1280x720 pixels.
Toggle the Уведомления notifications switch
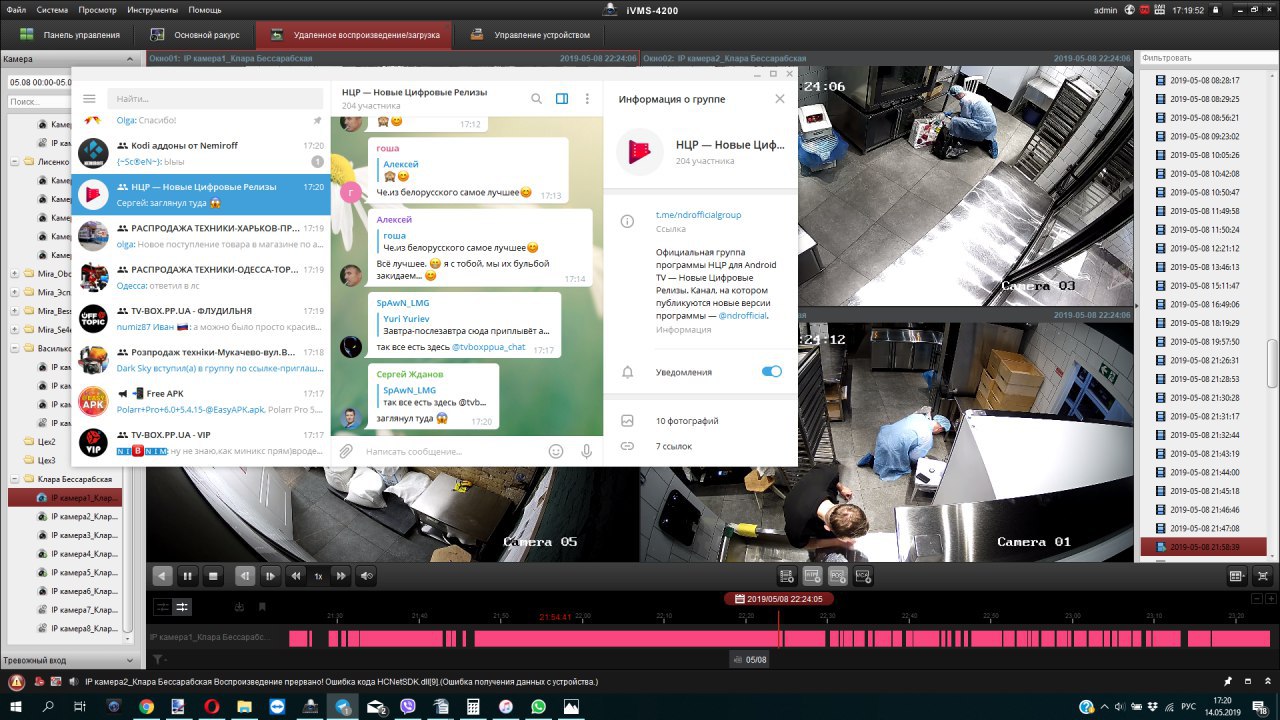[x=772, y=372]
